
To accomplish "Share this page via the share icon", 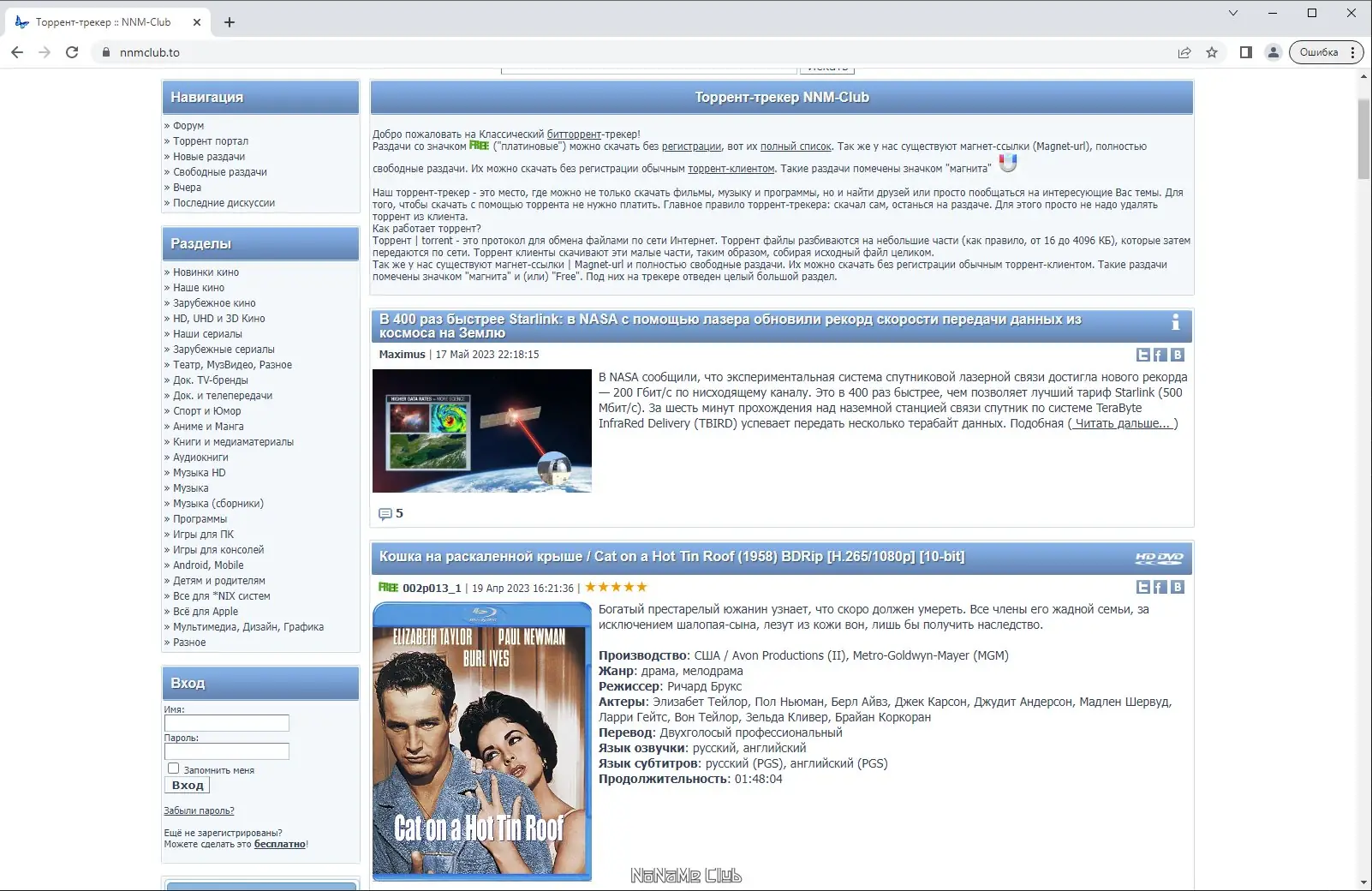I will coord(1184,52).
